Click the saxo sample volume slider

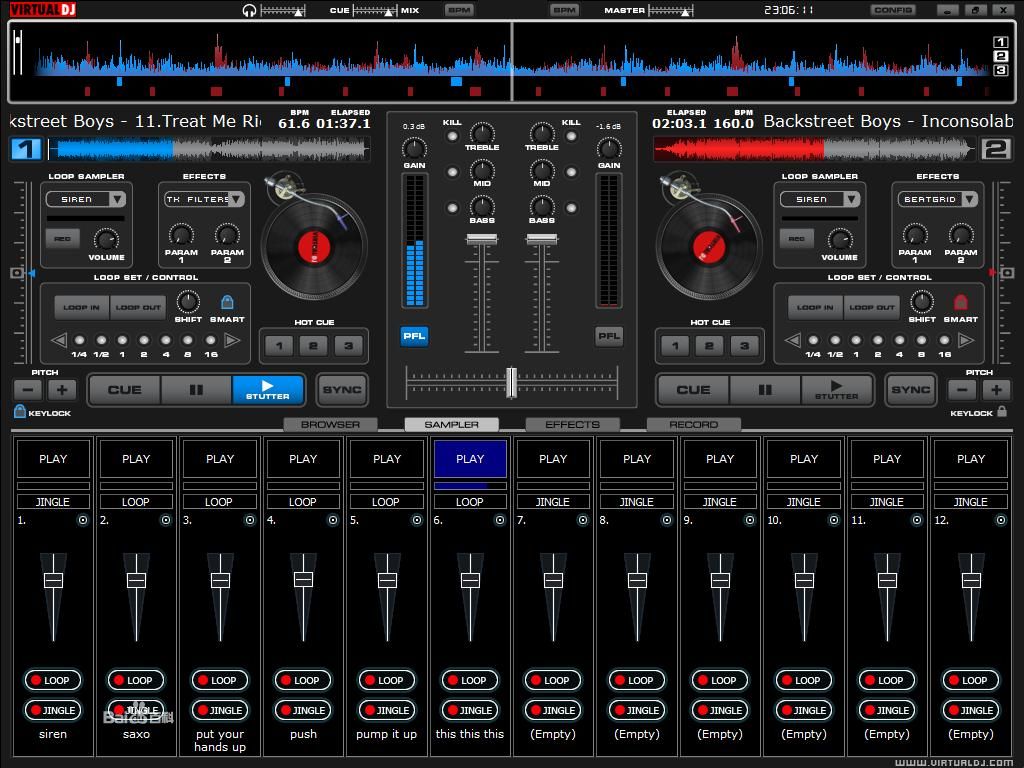pyautogui.click(x=136, y=580)
